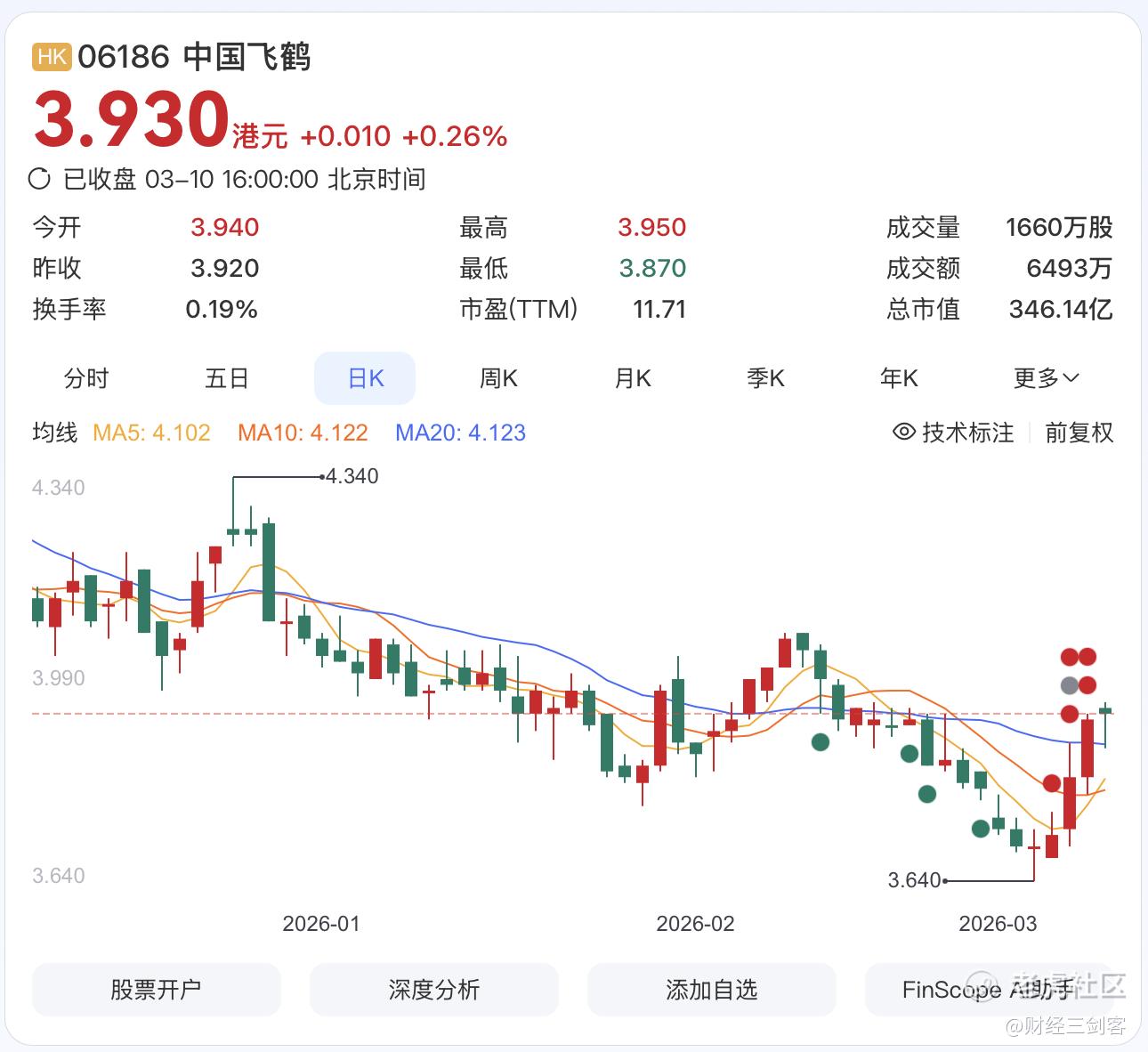
Task: Click the 成交额 value 6493万
Action: tap(1069, 268)
